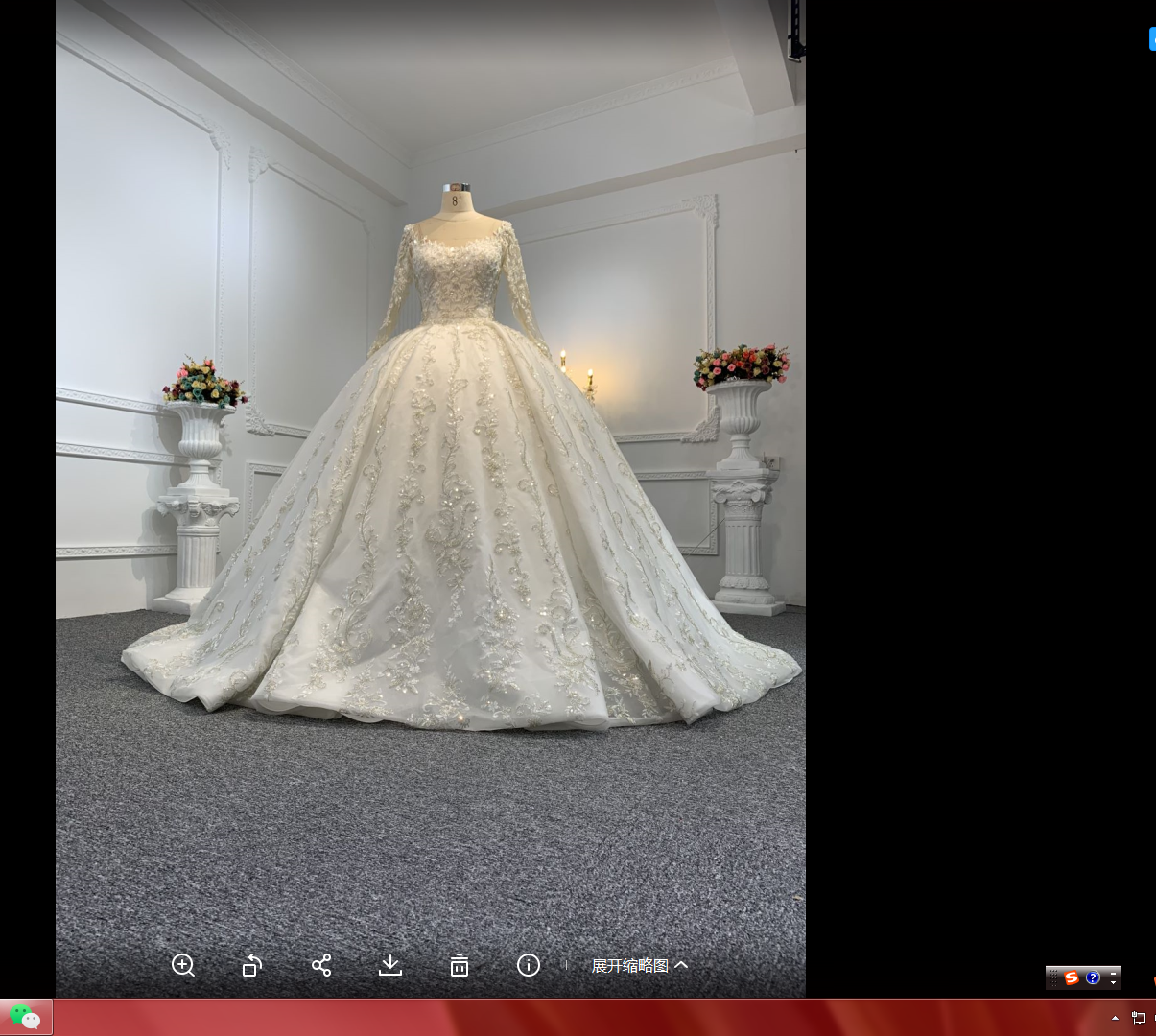This screenshot has height=1036, width=1156.
Task: Open Sogou help via the question mark icon
Action: [x=1094, y=977]
